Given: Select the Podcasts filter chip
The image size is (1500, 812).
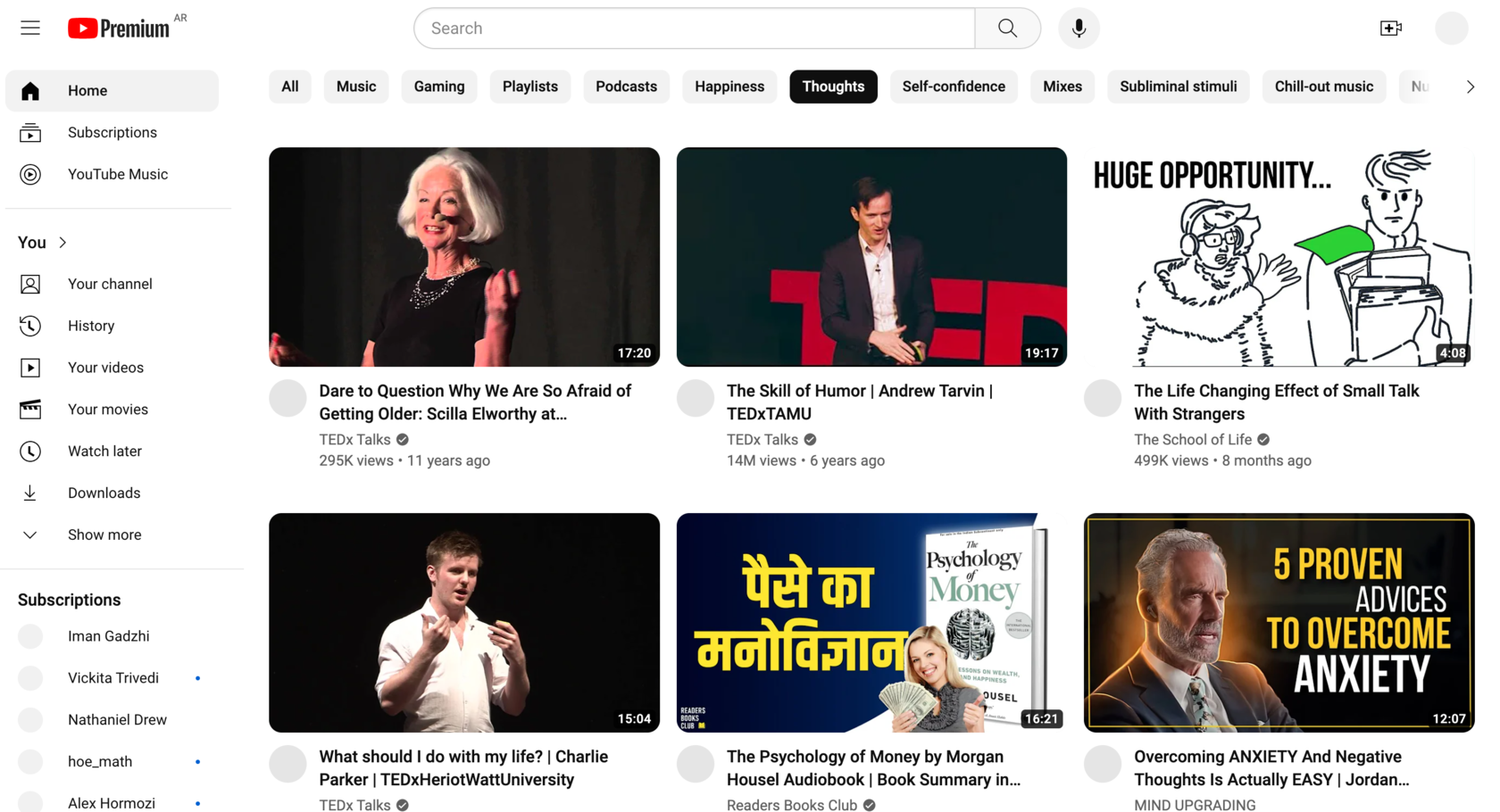Looking at the screenshot, I should click(626, 87).
